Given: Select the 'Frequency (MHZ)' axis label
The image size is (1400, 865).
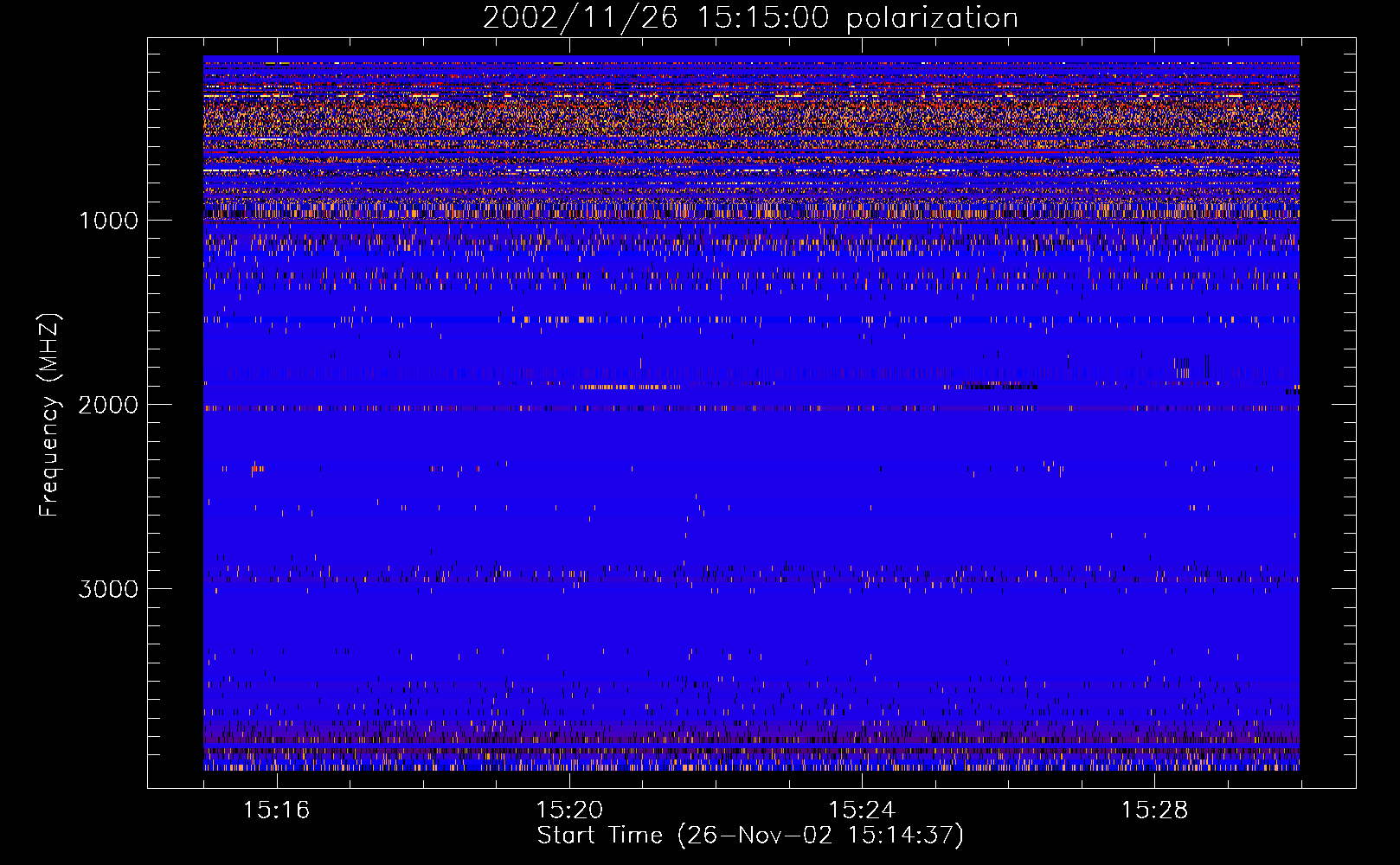Looking at the screenshot, I should (x=49, y=415).
